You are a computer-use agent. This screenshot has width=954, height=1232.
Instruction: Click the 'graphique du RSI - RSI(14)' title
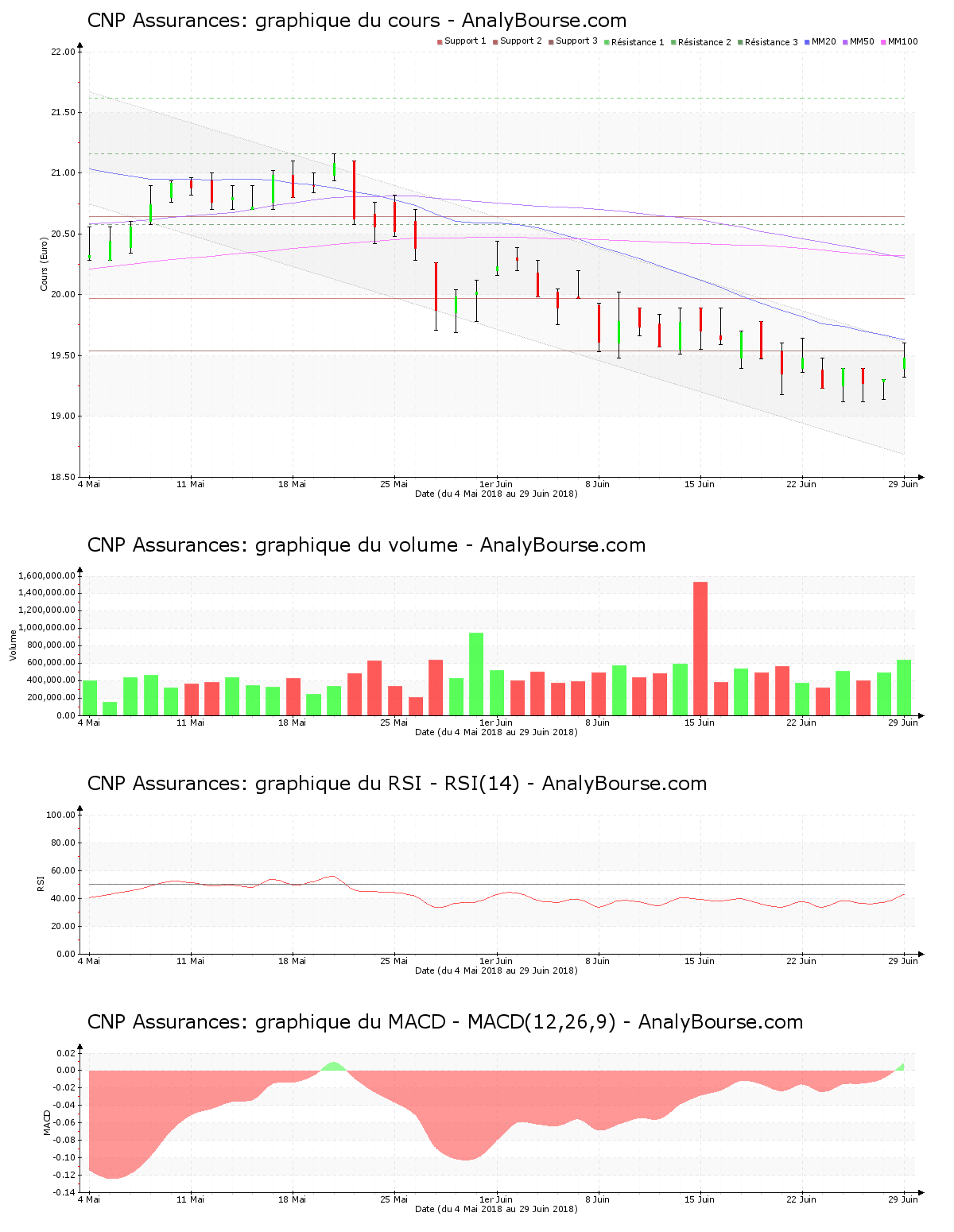click(397, 784)
